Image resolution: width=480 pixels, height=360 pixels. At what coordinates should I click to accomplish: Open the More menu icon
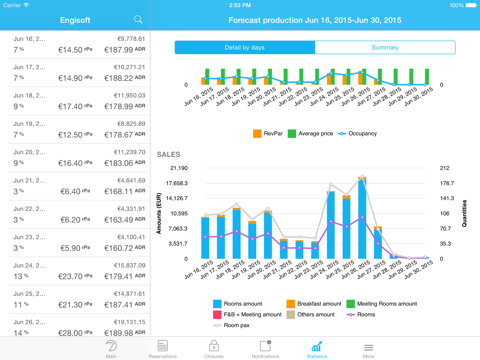368,348
